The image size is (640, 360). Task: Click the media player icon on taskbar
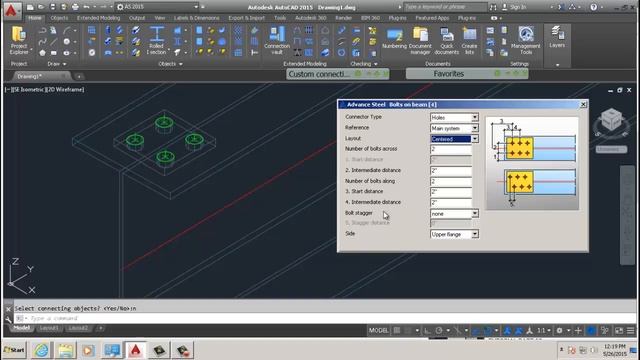pos(88,350)
